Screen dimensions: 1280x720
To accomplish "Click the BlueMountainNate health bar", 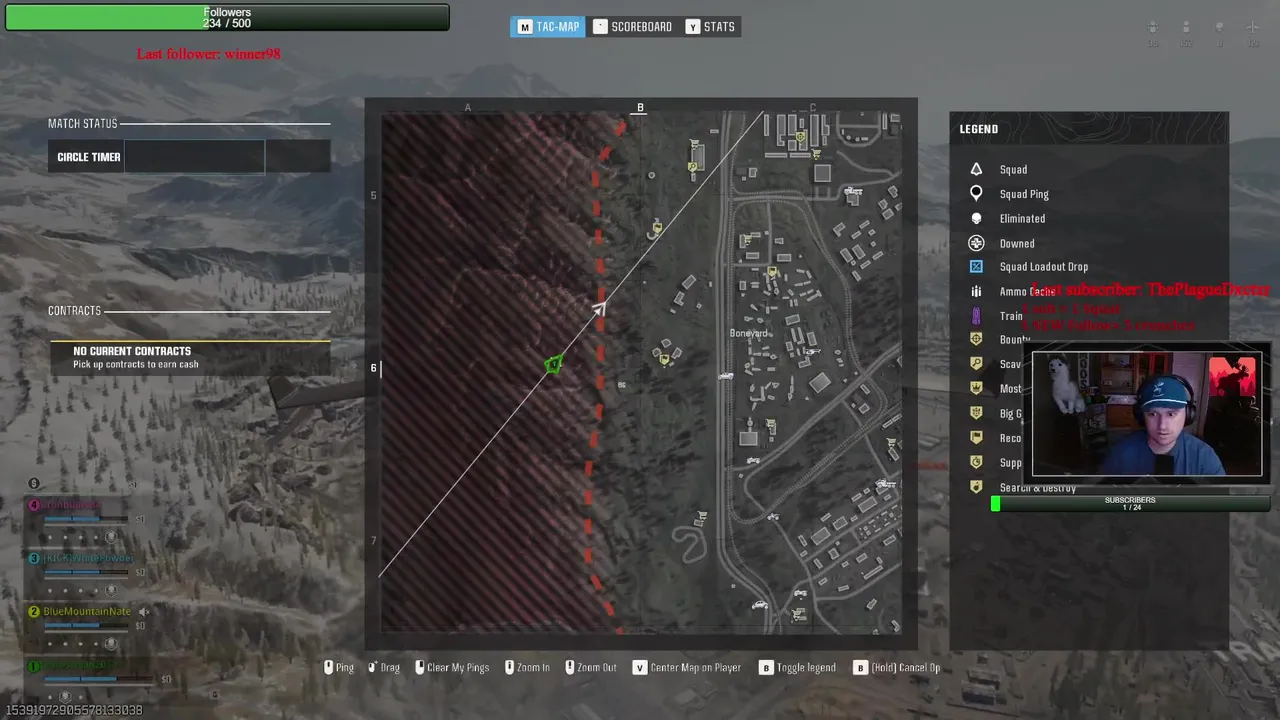I will point(86,626).
